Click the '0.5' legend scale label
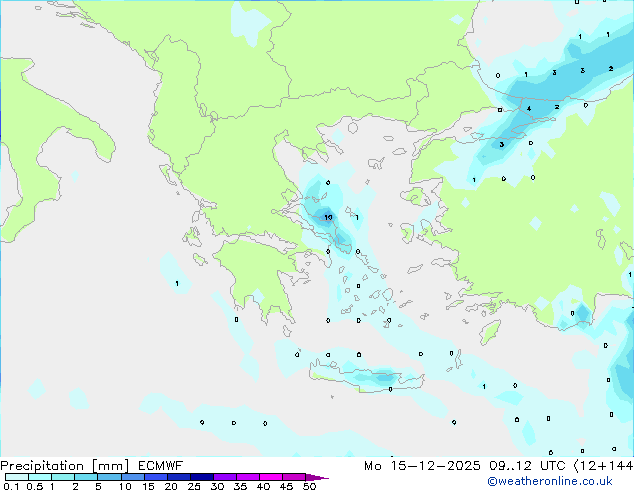The width and height of the screenshot is (634, 490). [35, 486]
